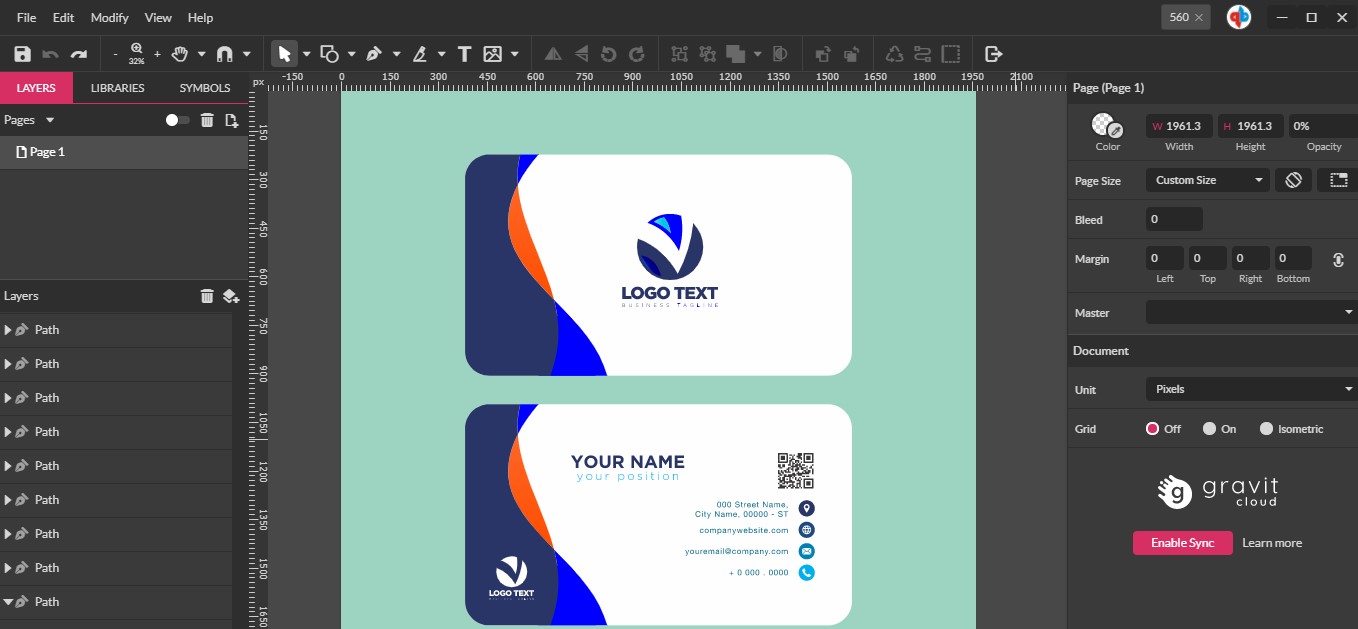Toggle visibility switch in Pages panel
This screenshot has height=629, width=1358.
point(175,119)
